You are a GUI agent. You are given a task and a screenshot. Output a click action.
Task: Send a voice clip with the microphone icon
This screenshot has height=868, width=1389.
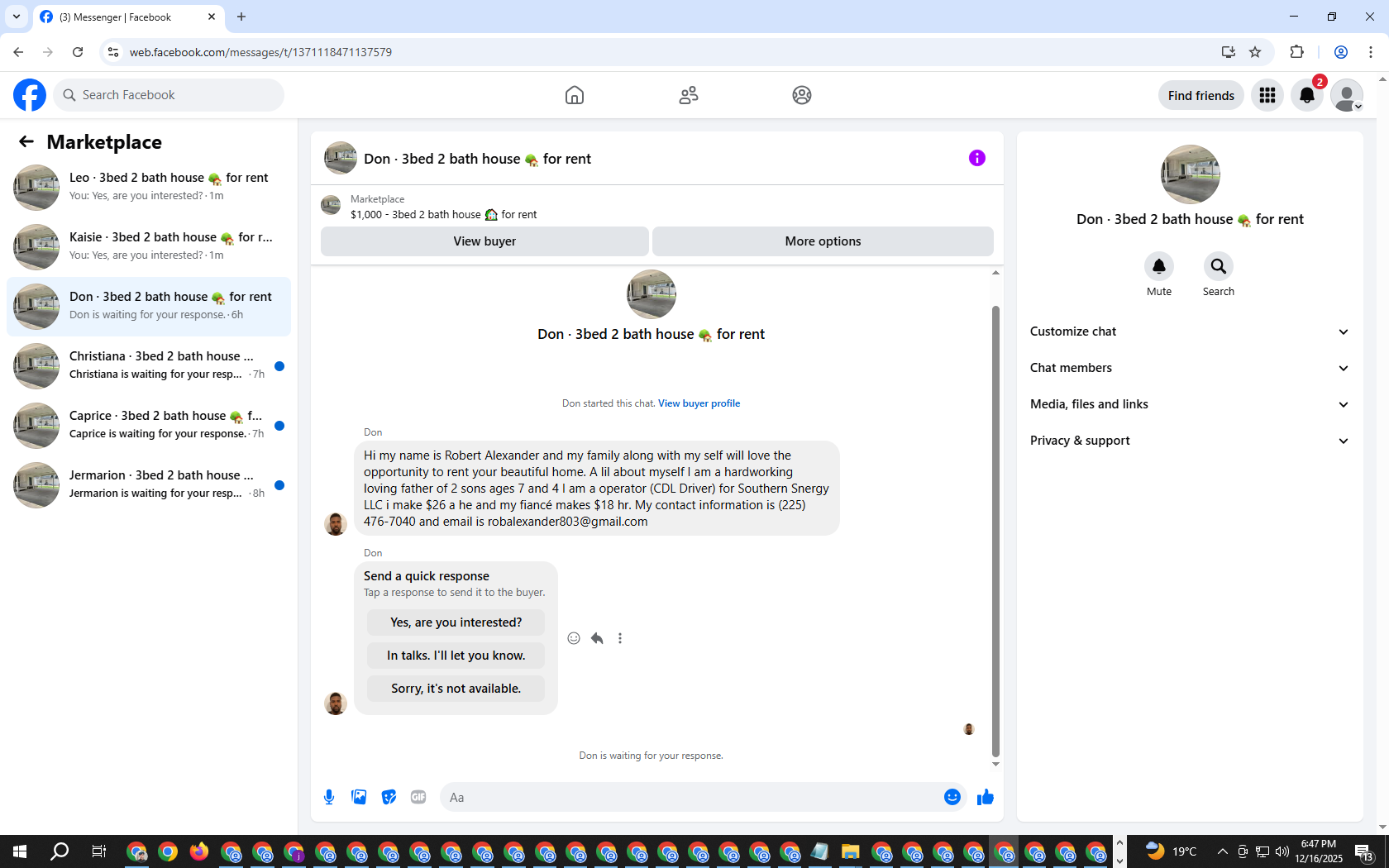click(x=329, y=797)
